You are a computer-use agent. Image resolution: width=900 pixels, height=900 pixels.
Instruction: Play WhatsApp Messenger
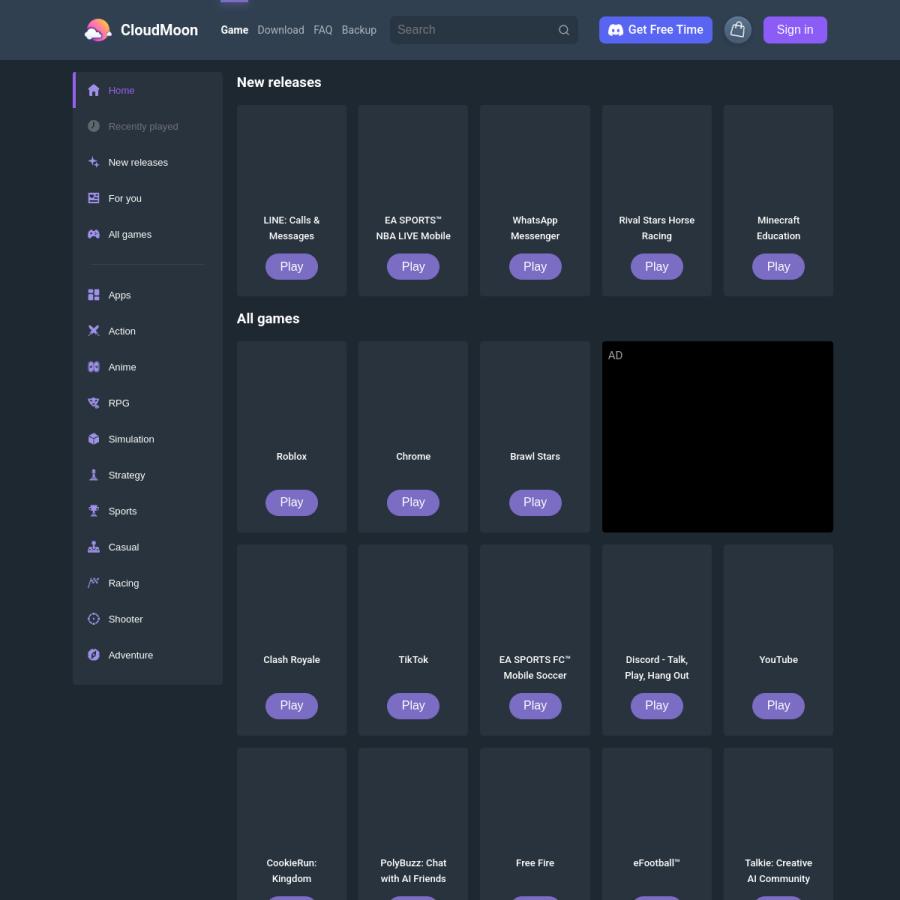click(x=535, y=267)
